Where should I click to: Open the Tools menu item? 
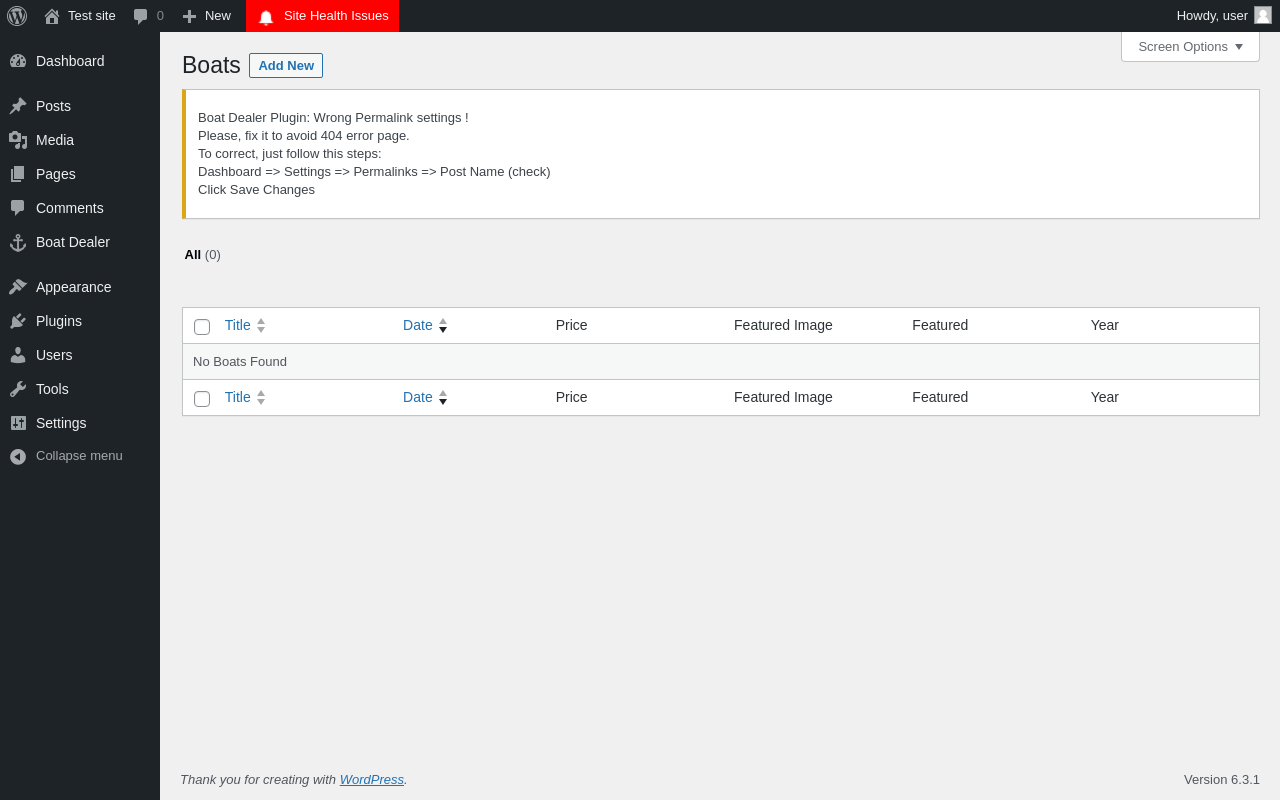click(x=80, y=389)
